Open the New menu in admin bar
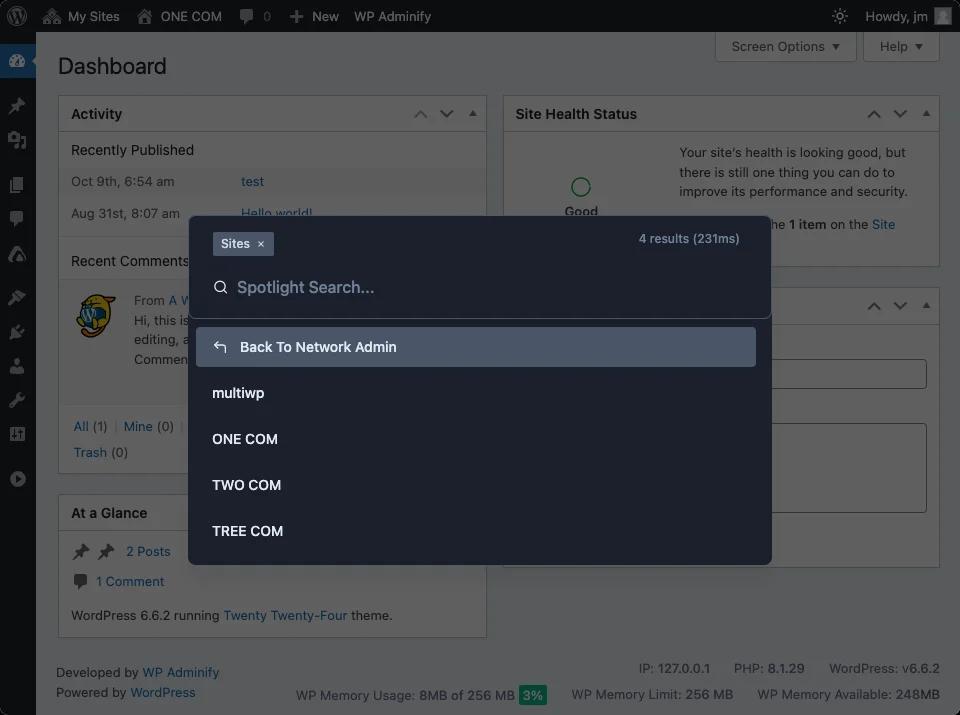This screenshot has height=715, width=960. (x=313, y=16)
